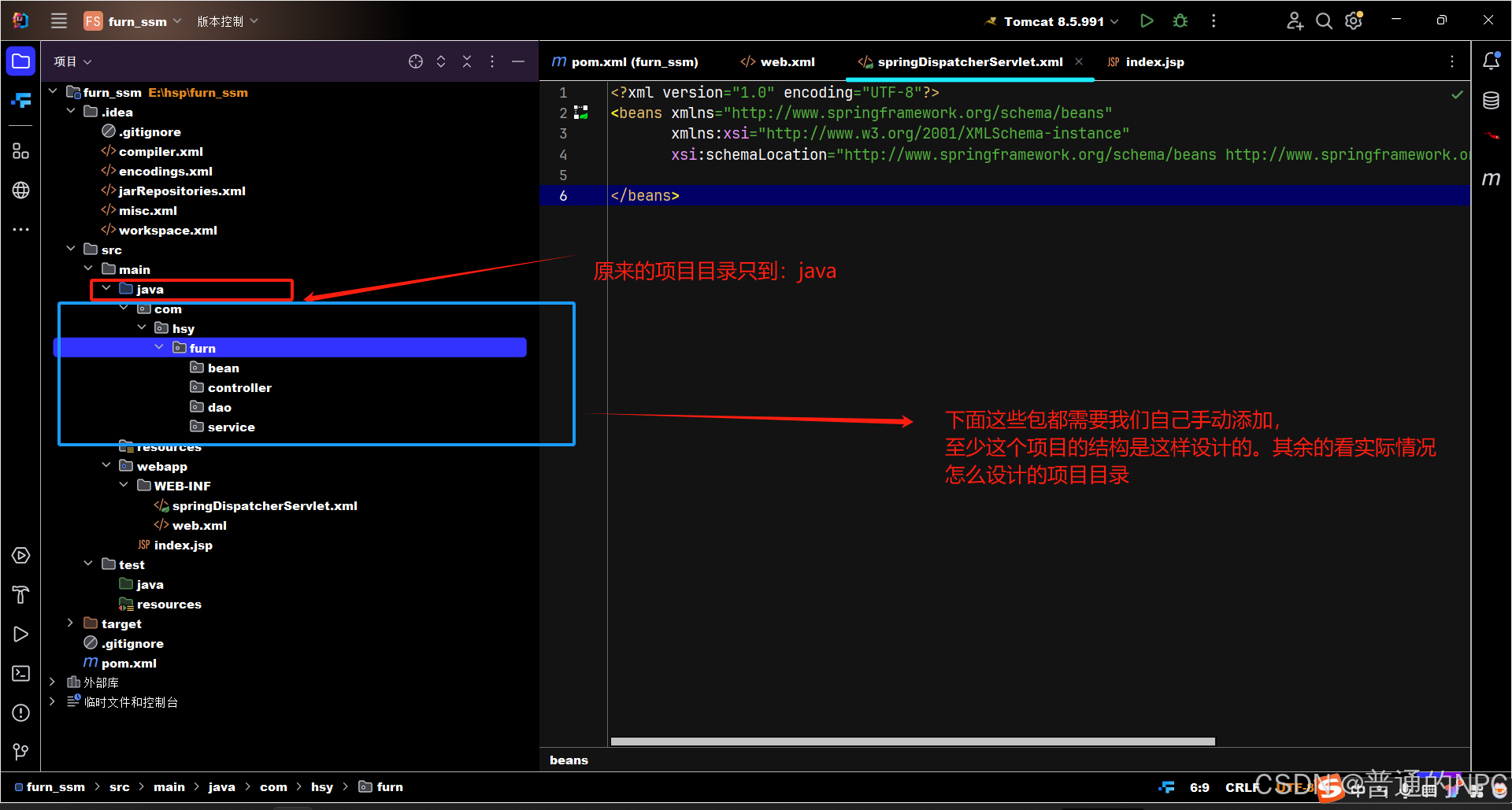
Task: Collapse the hsy package
Action: tap(142, 327)
